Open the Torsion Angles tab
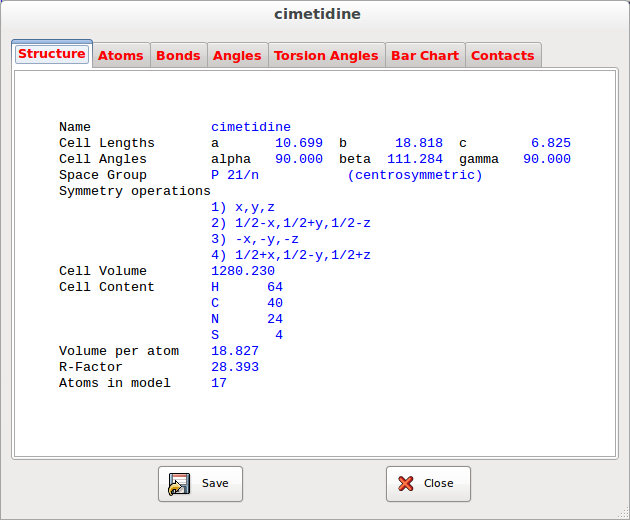The height and width of the screenshot is (520, 630). point(326,55)
